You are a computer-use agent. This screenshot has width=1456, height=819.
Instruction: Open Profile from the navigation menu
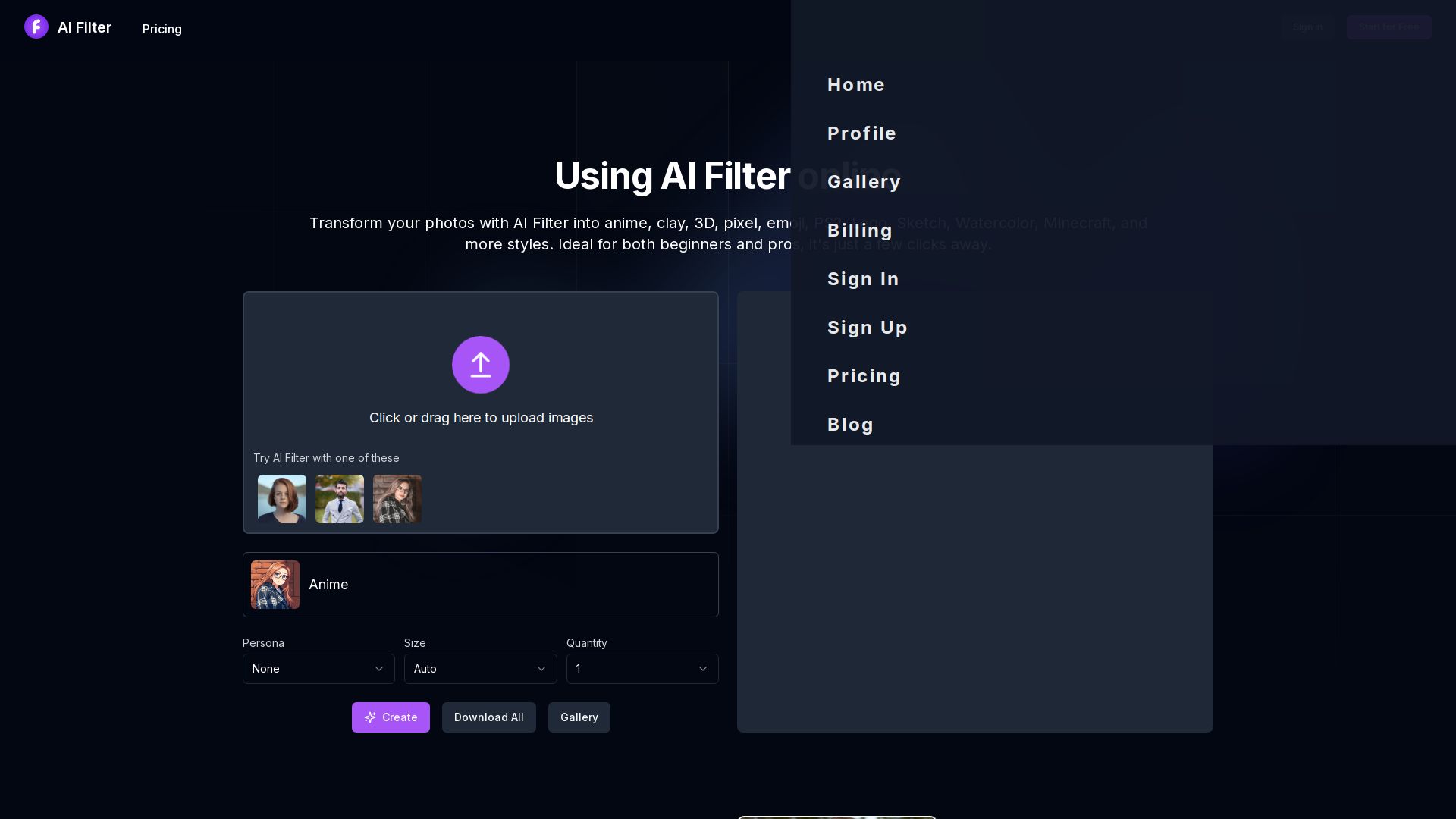coord(861,133)
